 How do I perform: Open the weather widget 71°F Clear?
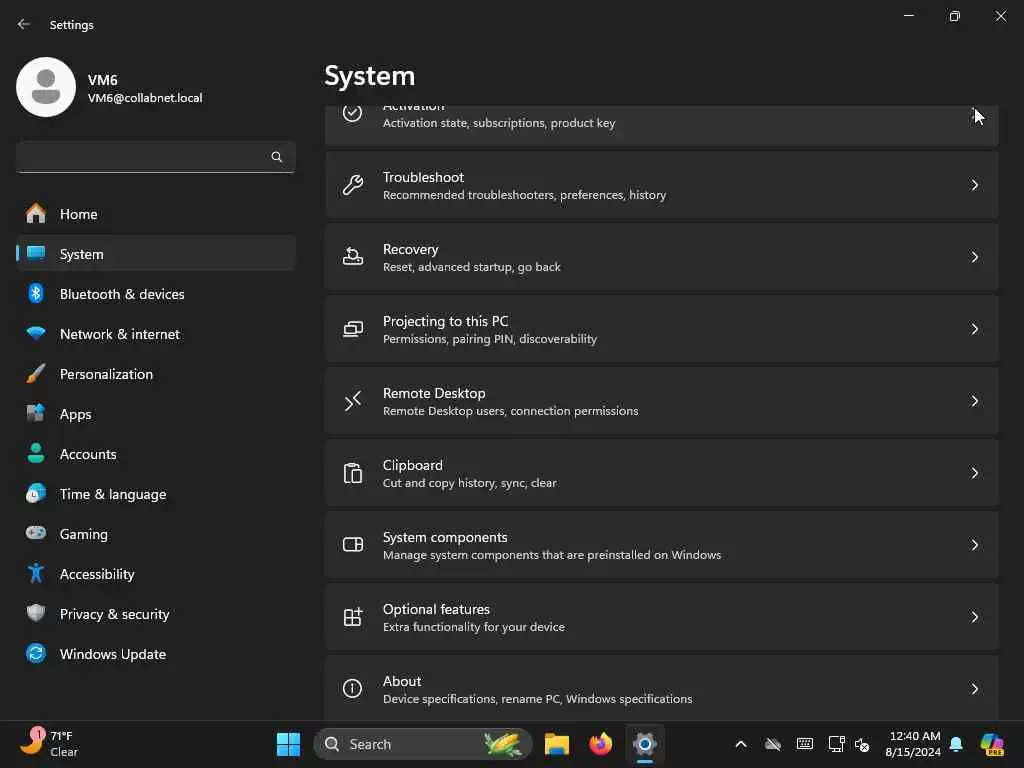click(49, 743)
